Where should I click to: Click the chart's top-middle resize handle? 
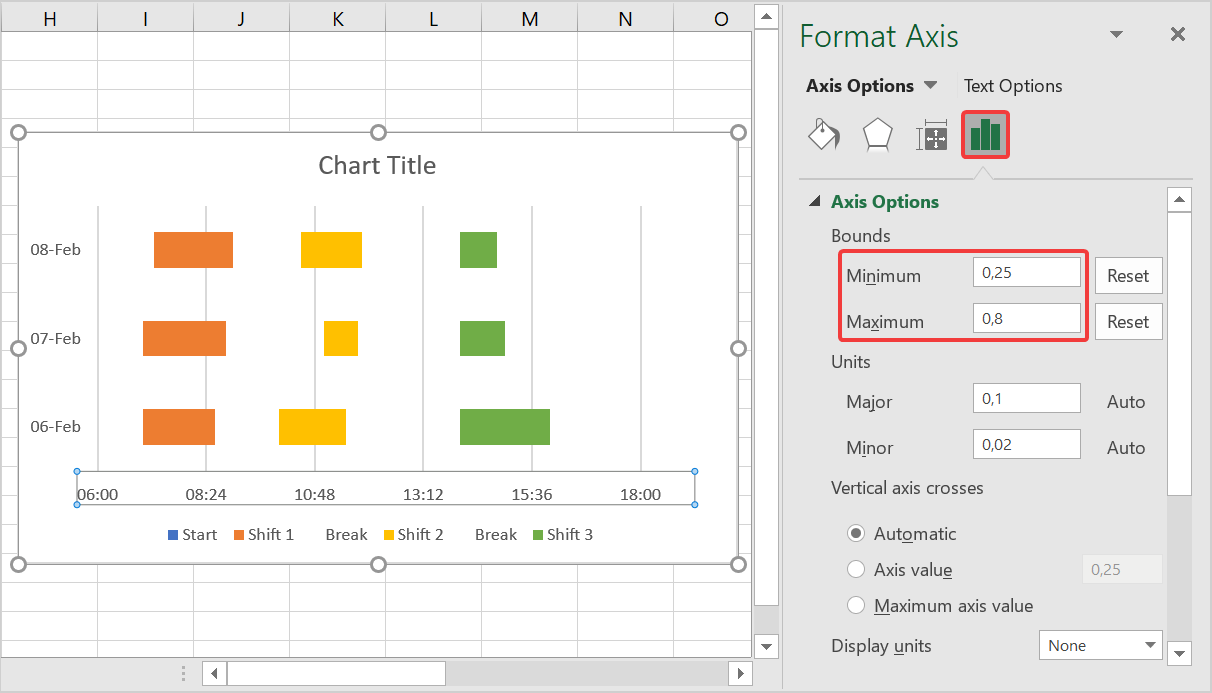point(378,133)
